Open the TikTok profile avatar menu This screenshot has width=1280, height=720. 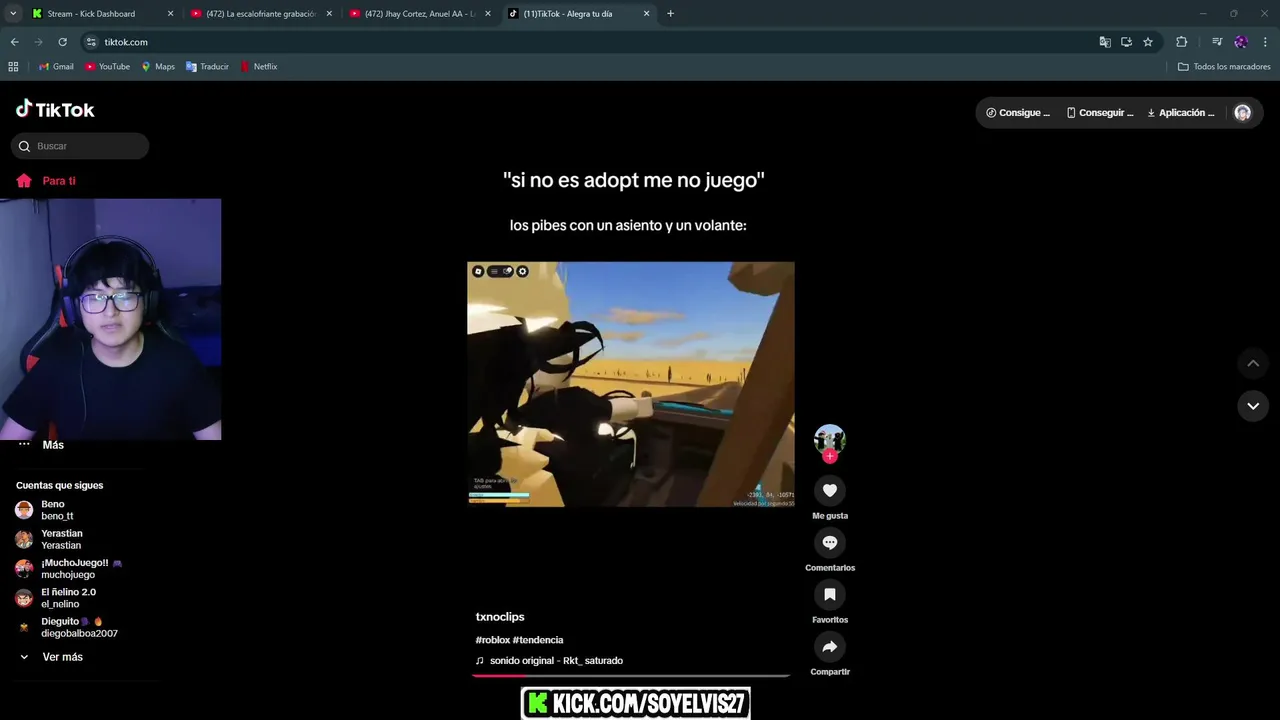pyautogui.click(x=1242, y=113)
